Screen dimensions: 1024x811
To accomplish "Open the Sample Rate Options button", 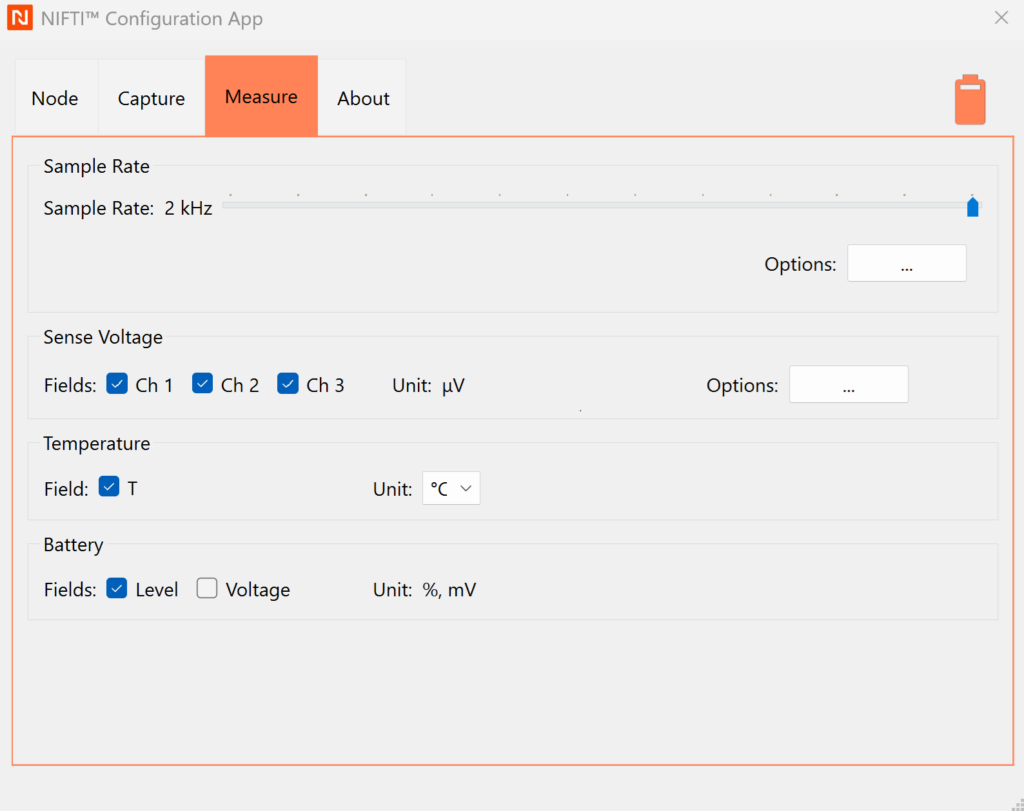I will [x=906, y=263].
